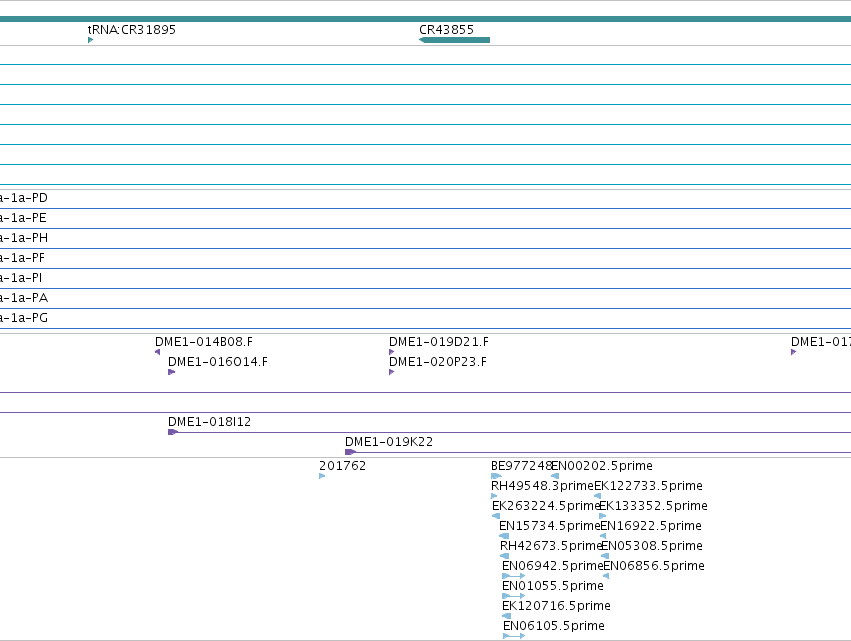
Task: Click the EN00202.5prime label
Action: pyautogui.click(x=602, y=466)
